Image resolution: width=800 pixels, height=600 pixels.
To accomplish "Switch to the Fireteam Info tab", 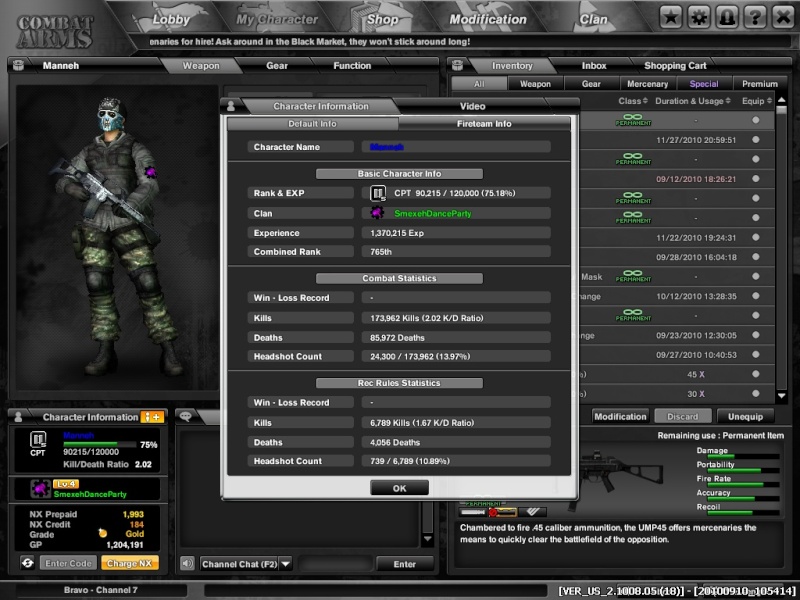I will click(484, 123).
